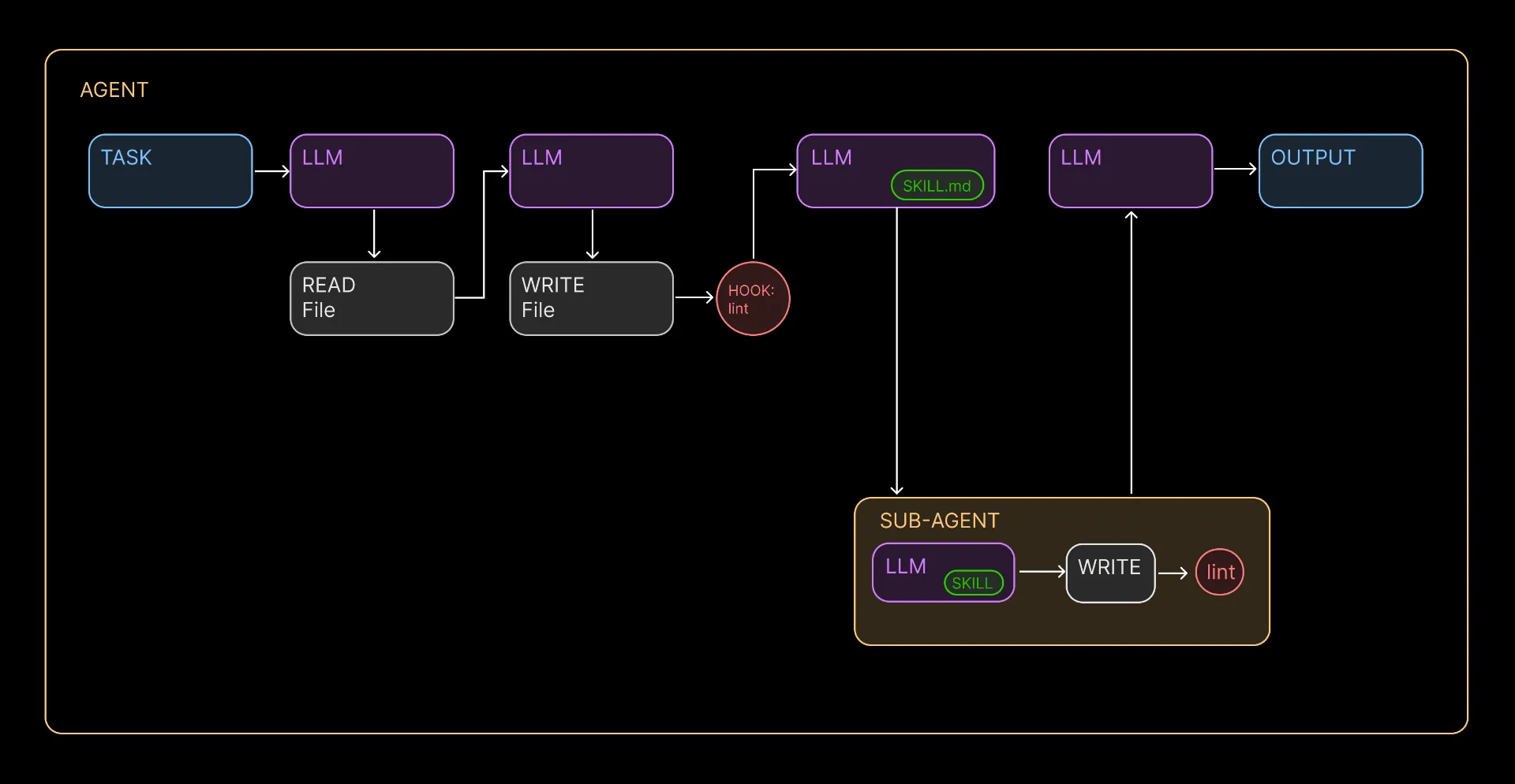Click the arrow between TASK and LLM
1515x784 pixels.
click(272, 170)
